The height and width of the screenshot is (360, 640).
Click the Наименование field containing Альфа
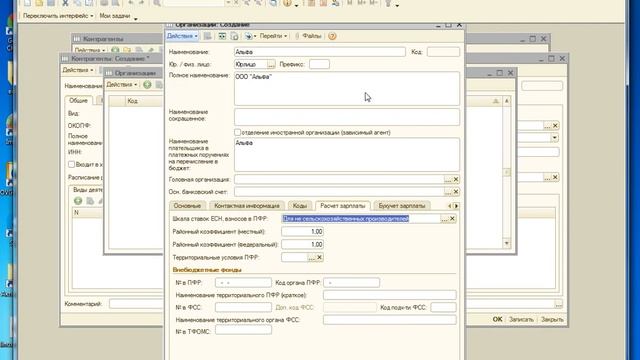coord(320,52)
